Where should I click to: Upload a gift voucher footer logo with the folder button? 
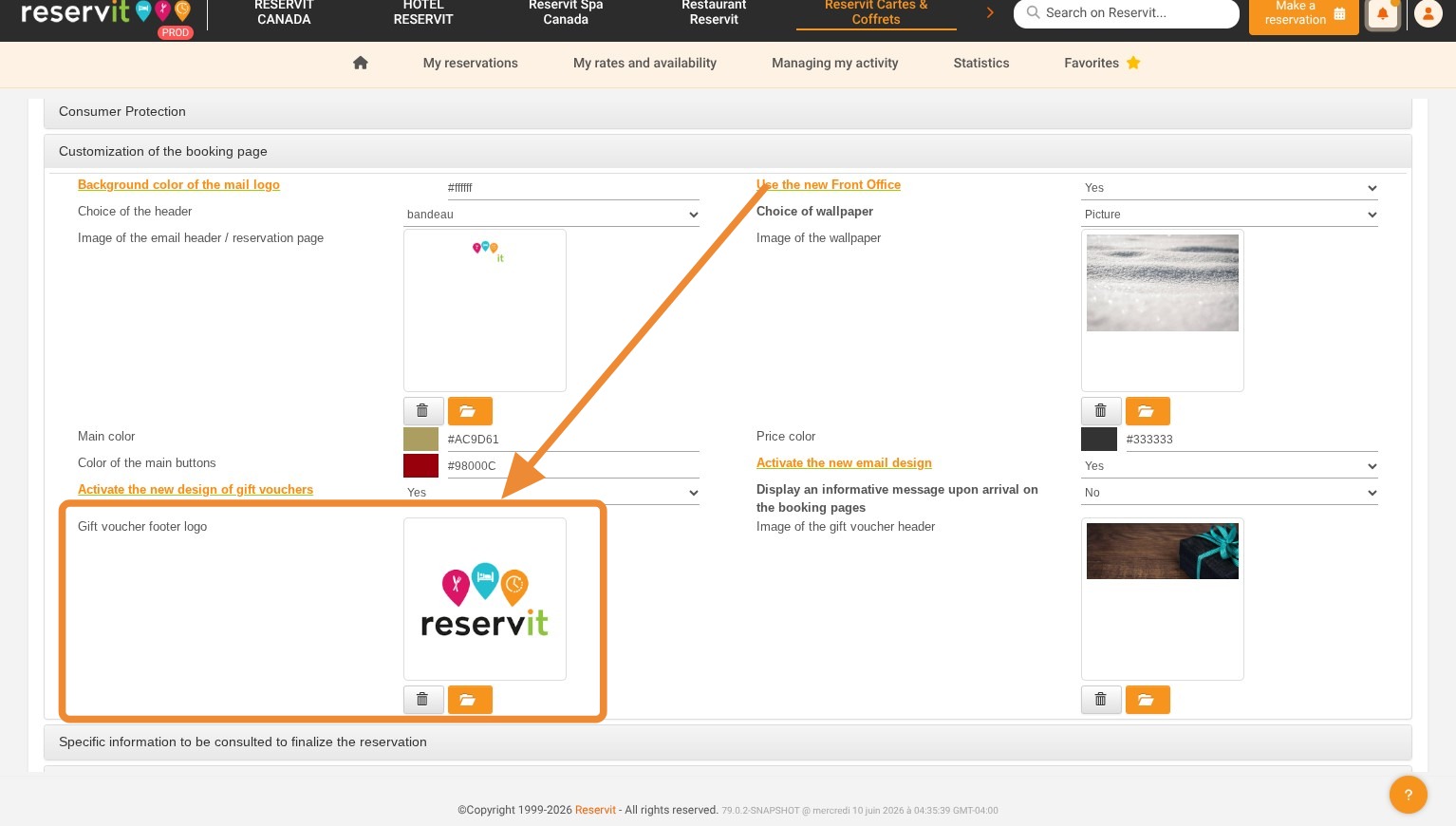pyautogui.click(x=470, y=700)
